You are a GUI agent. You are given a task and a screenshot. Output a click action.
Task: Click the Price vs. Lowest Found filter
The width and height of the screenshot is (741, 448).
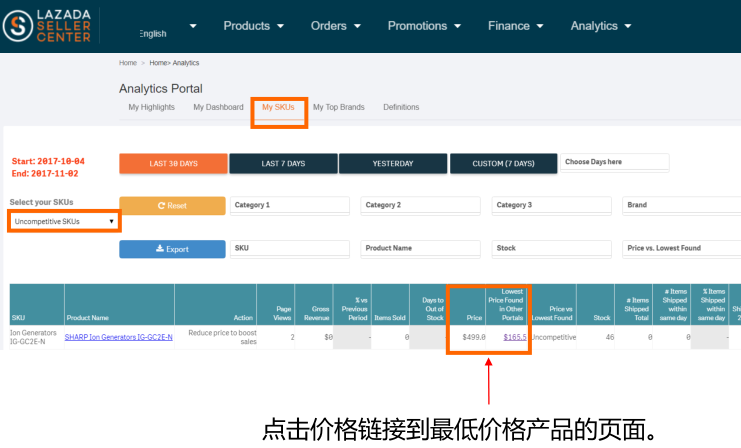click(x=681, y=249)
